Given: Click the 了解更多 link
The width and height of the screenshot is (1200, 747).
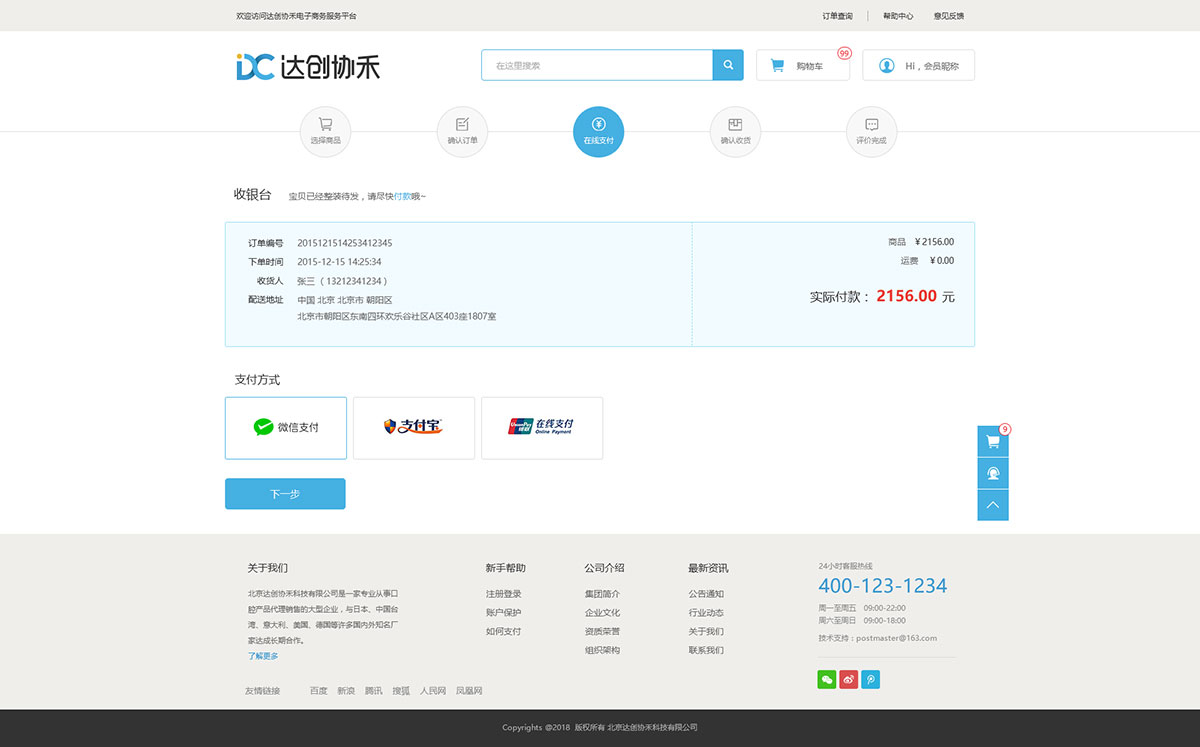Looking at the screenshot, I should click(x=262, y=654).
